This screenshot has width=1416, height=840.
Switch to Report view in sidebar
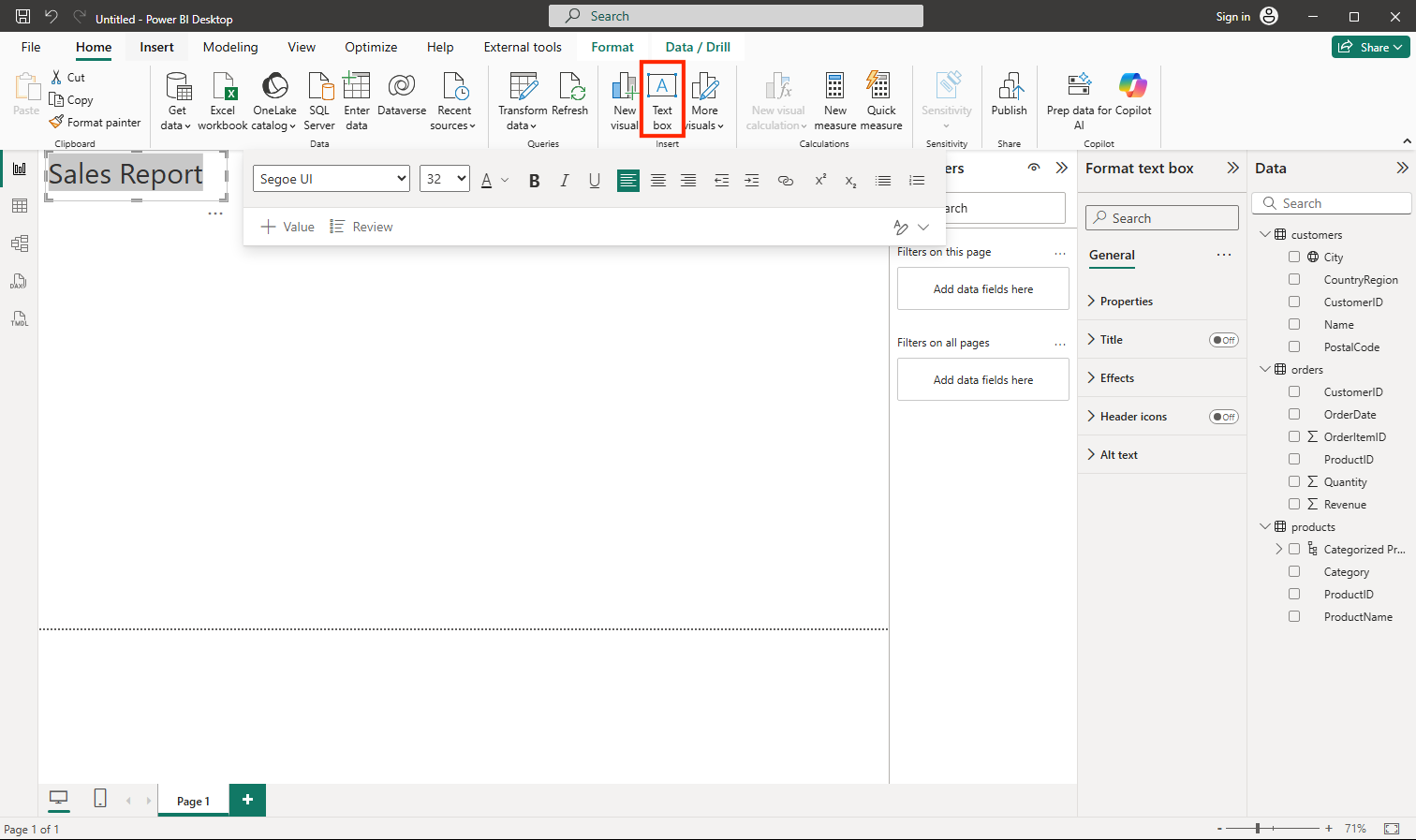(20, 169)
